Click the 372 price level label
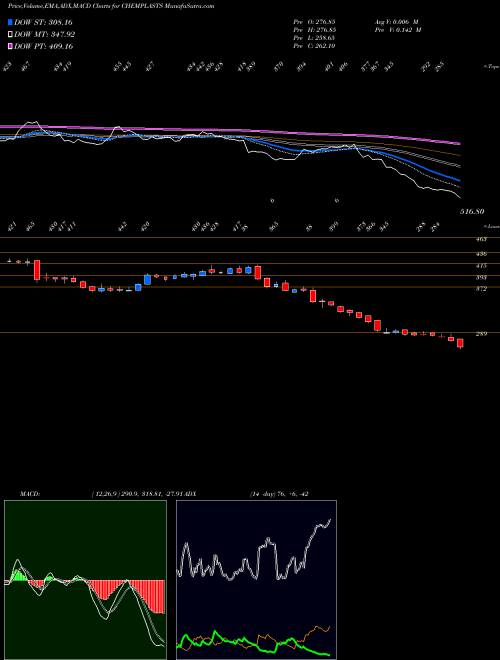 click(481, 289)
